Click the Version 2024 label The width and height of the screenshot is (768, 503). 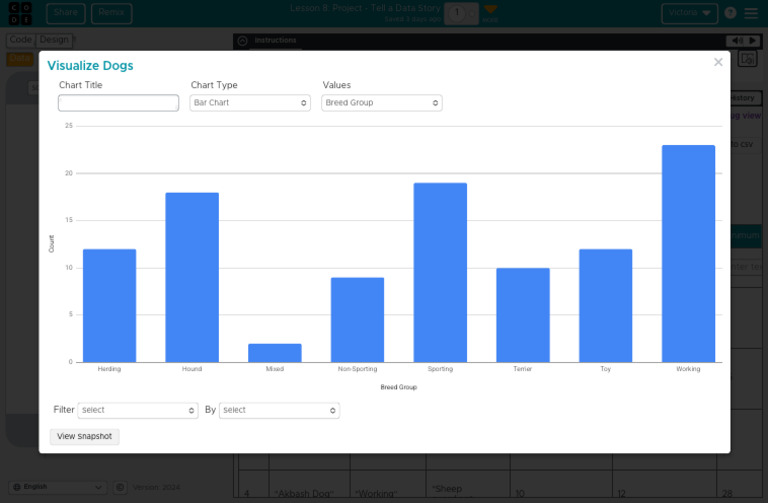[x=156, y=487]
